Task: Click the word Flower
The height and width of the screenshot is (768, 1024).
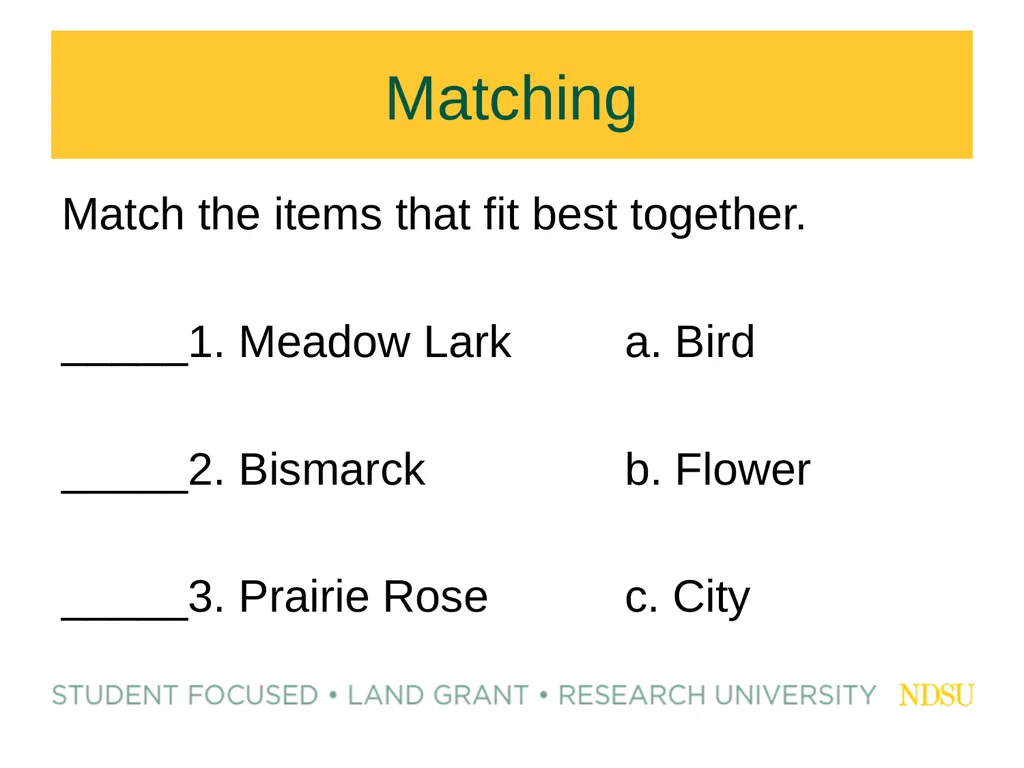Action: pos(743,470)
